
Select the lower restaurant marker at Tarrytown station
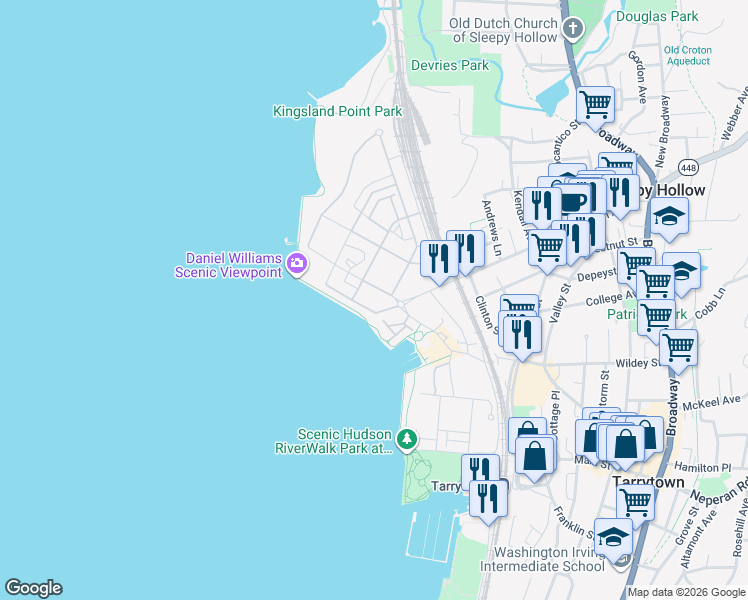click(x=488, y=500)
